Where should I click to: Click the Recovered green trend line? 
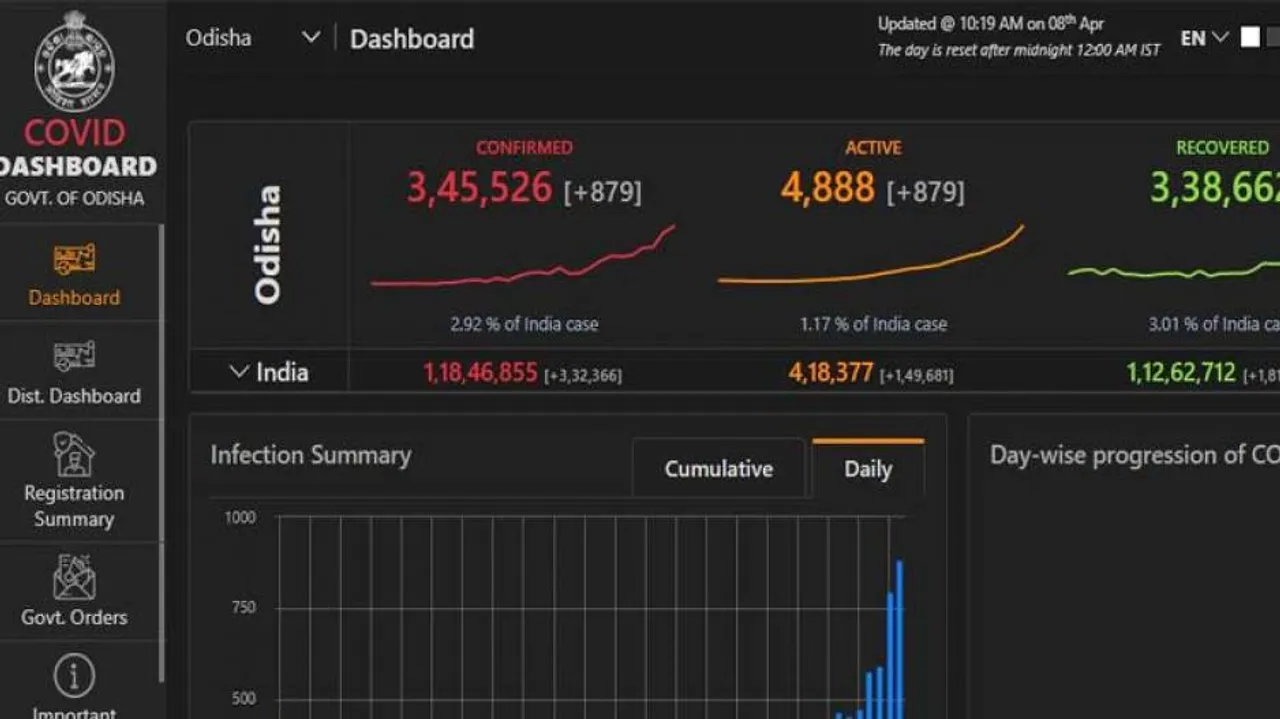[1170, 272]
